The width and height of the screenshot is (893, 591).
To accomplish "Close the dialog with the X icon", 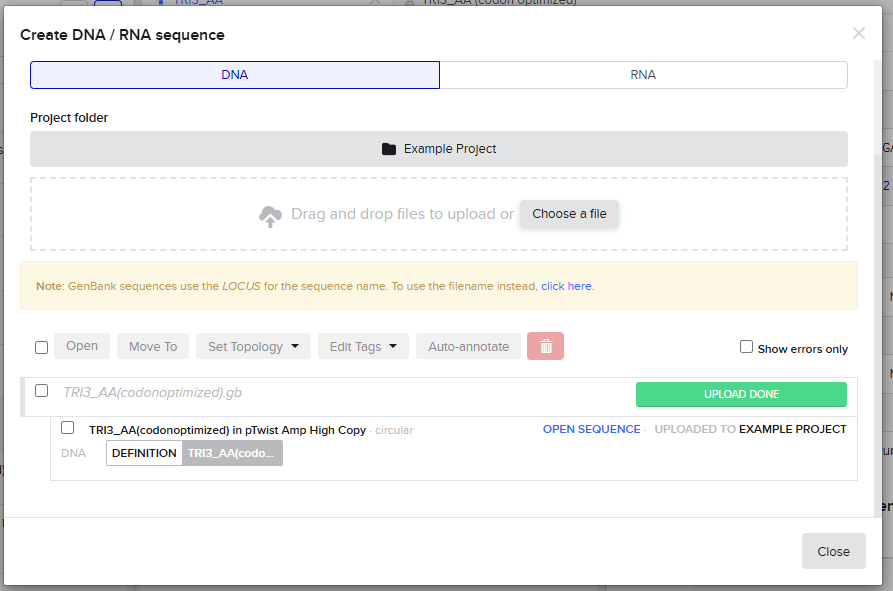I will click(x=858, y=33).
